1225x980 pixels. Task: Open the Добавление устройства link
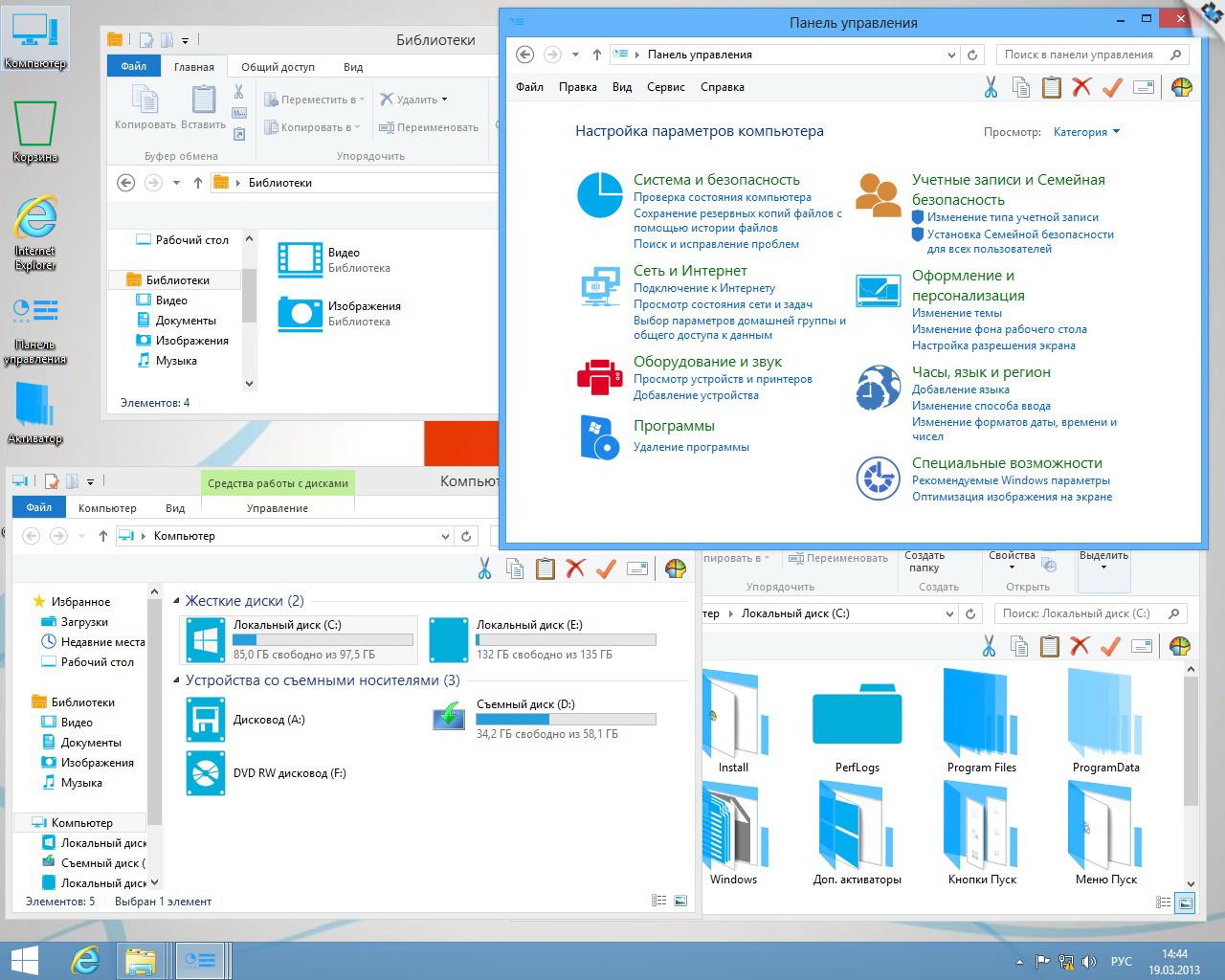tap(696, 395)
